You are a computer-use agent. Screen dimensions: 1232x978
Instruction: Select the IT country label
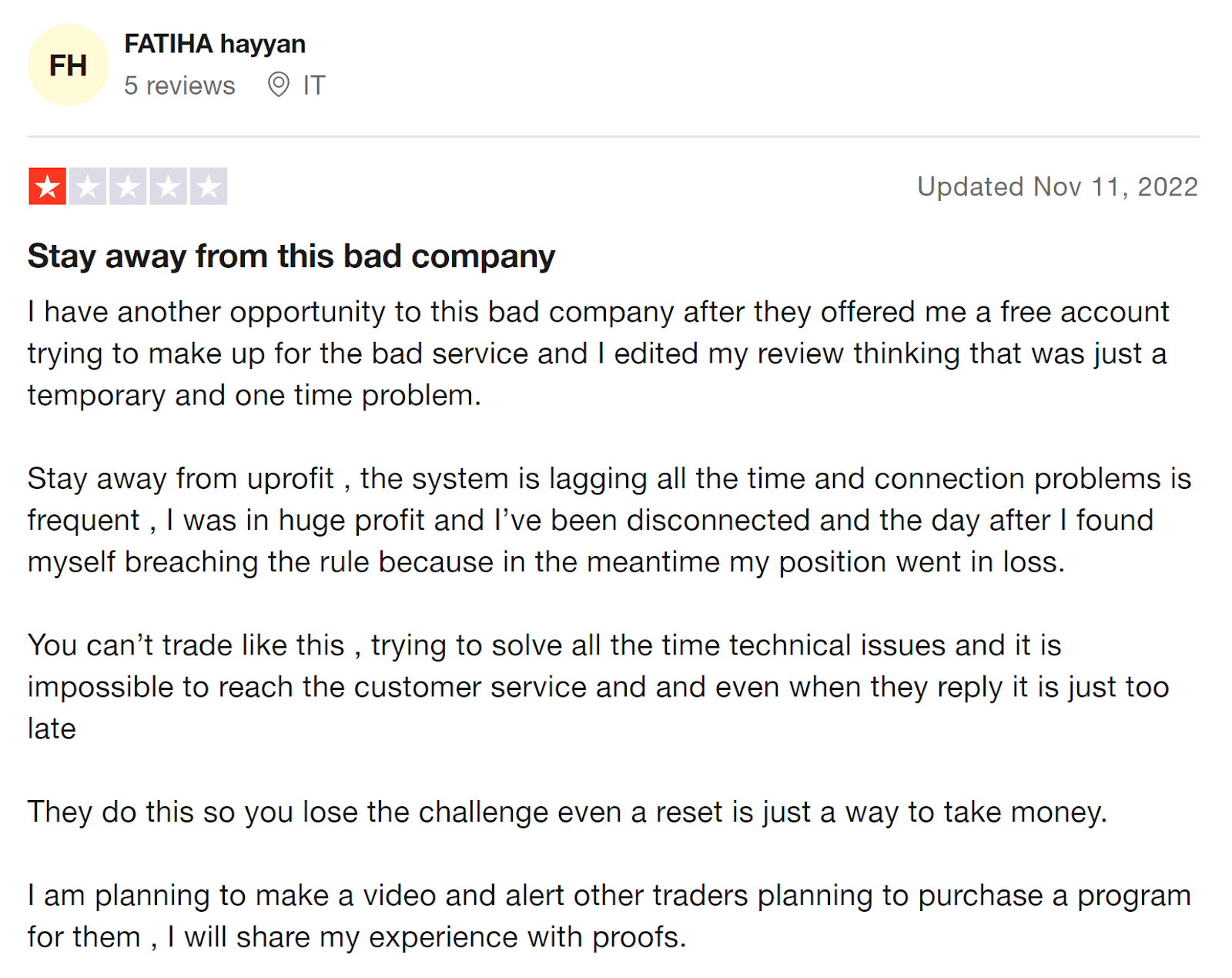[314, 85]
